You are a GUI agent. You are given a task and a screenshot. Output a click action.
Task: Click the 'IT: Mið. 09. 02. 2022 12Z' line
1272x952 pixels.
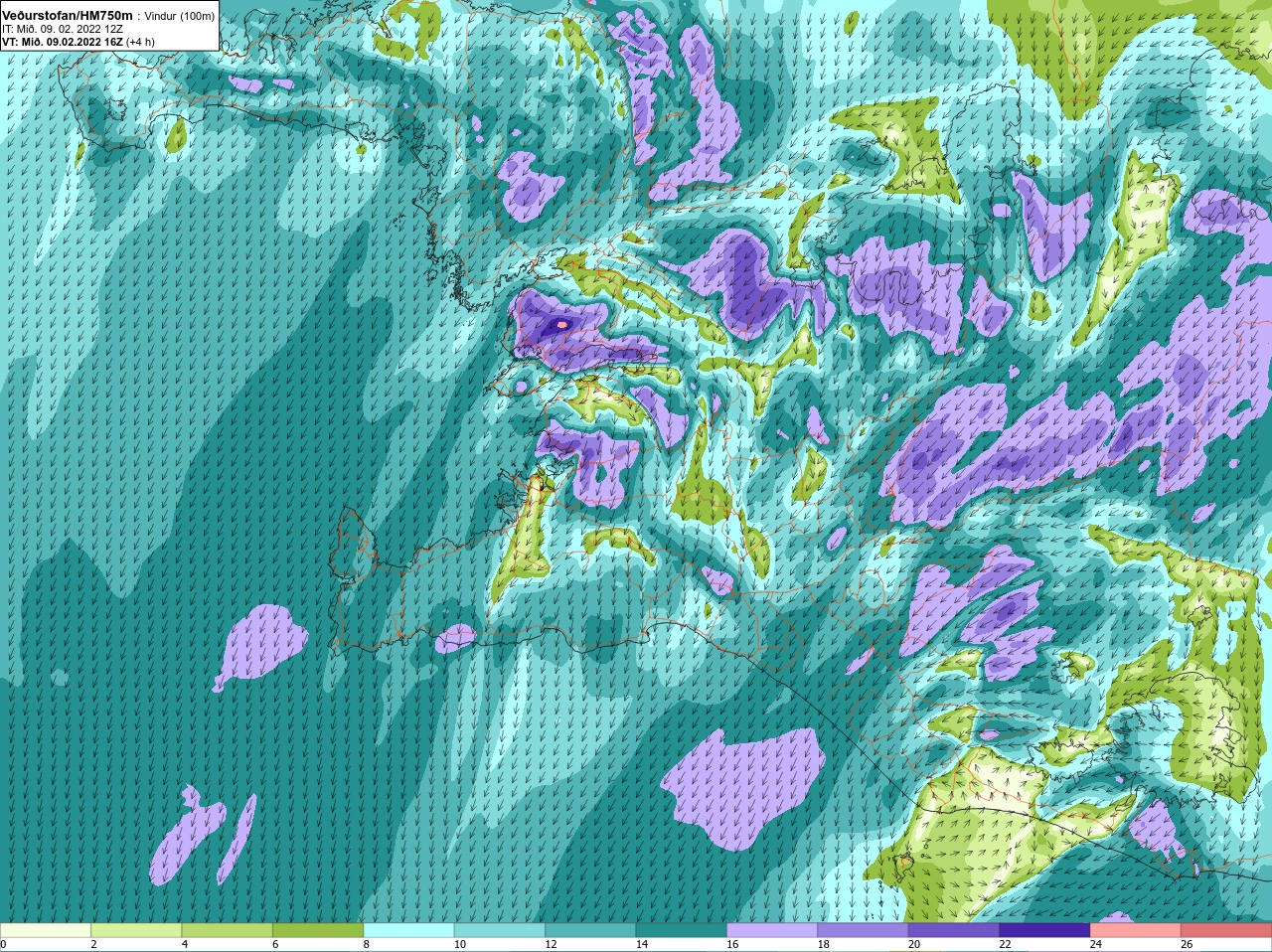pyautogui.click(x=63, y=29)
